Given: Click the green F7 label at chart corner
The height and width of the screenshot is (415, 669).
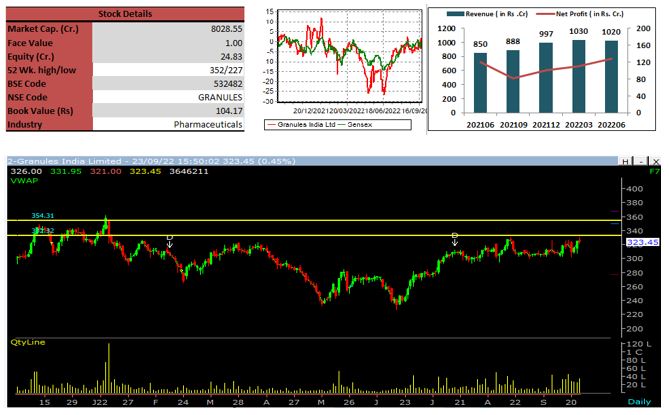Looking at the screenshot, I should pyautogui.click(x=654, y=171).
